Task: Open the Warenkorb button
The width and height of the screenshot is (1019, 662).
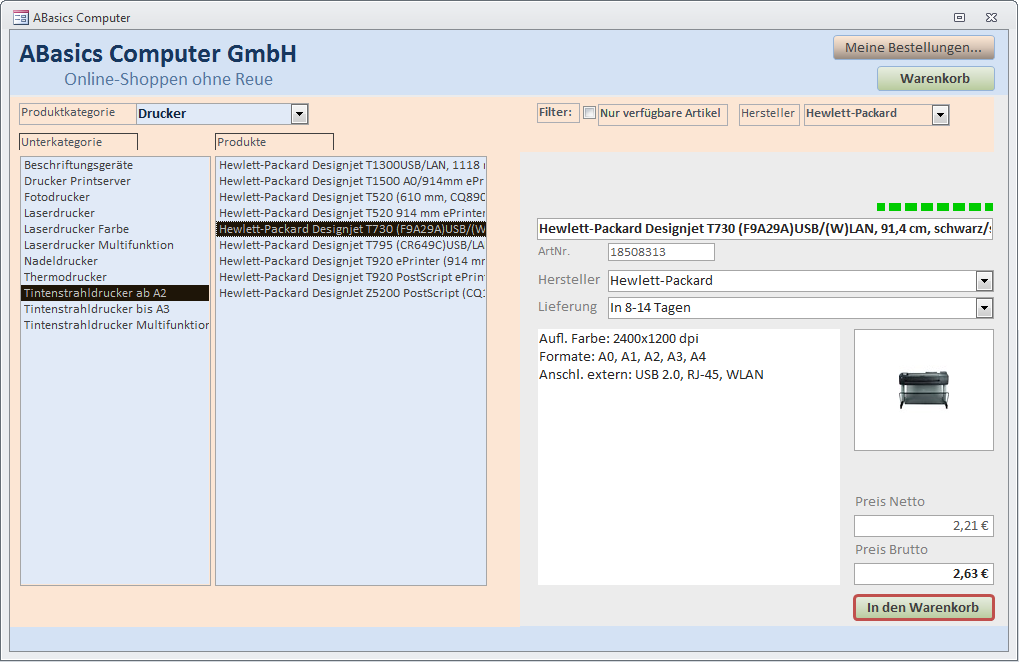Action: tap(935, 79)
